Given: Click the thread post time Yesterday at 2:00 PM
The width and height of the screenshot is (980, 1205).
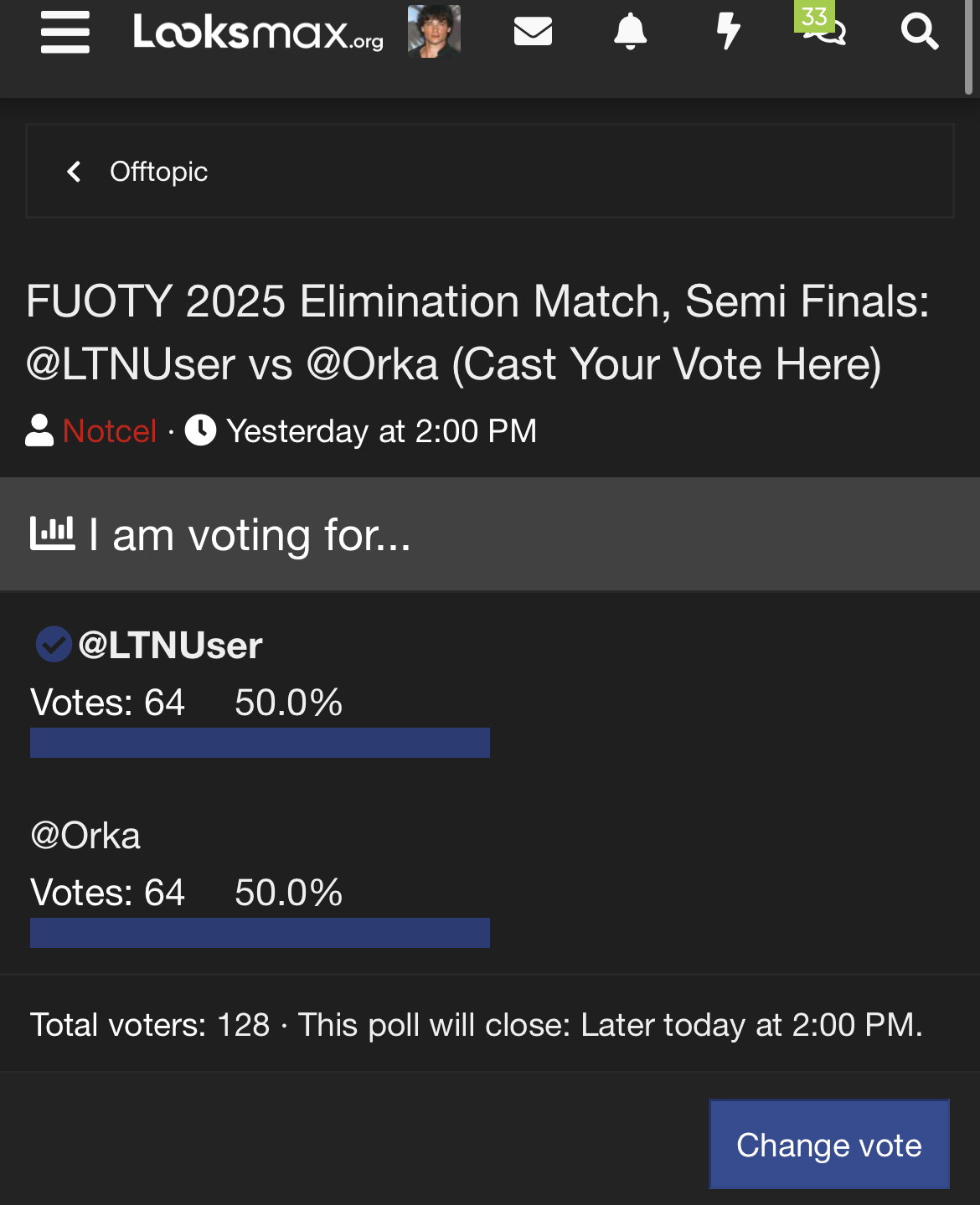Looking at the screenshot, I should 381,431.
